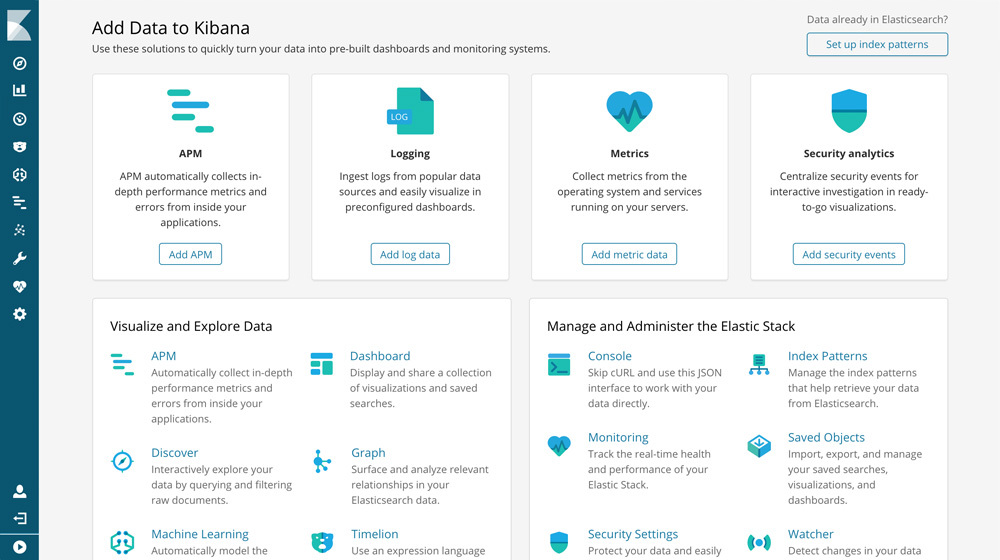This screenshot has height=560, width=1000.
Task: Open the user profile icon in sidebar
Action: coord(19,492)
